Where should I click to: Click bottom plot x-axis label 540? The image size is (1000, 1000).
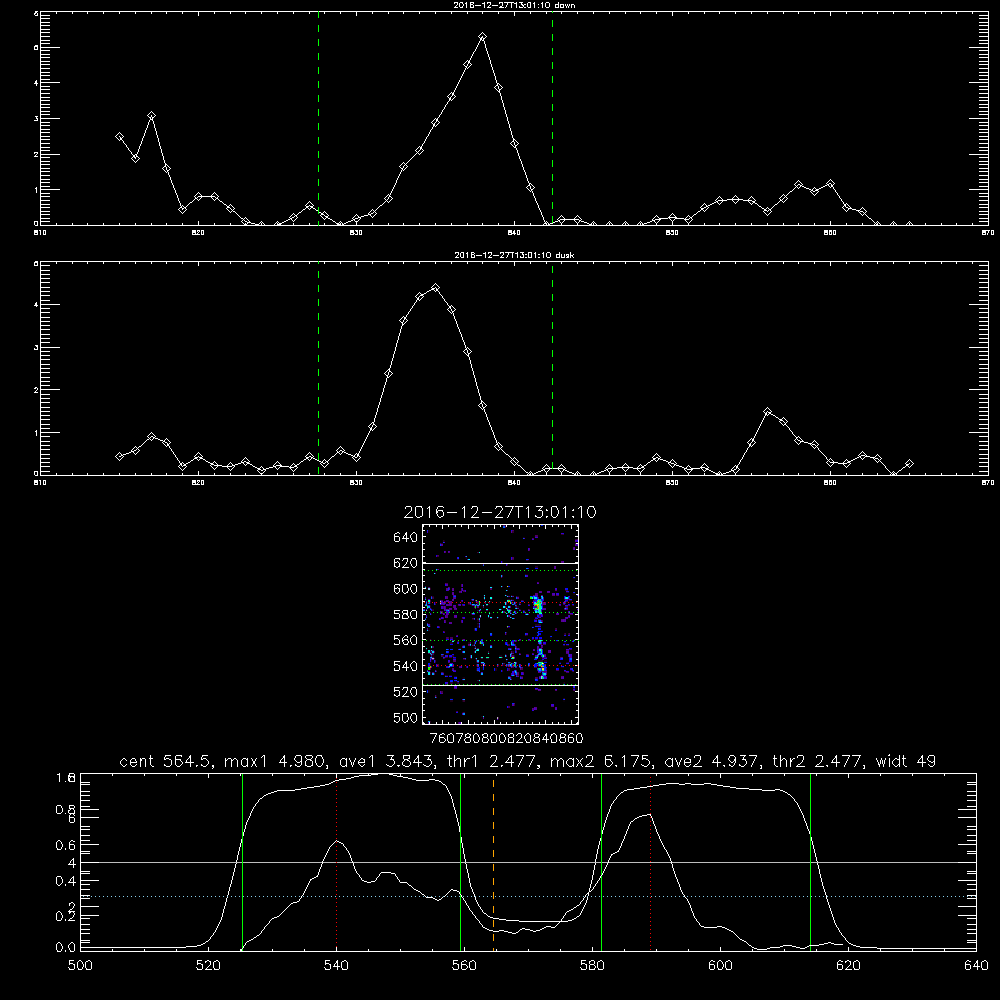pos(336,966)
